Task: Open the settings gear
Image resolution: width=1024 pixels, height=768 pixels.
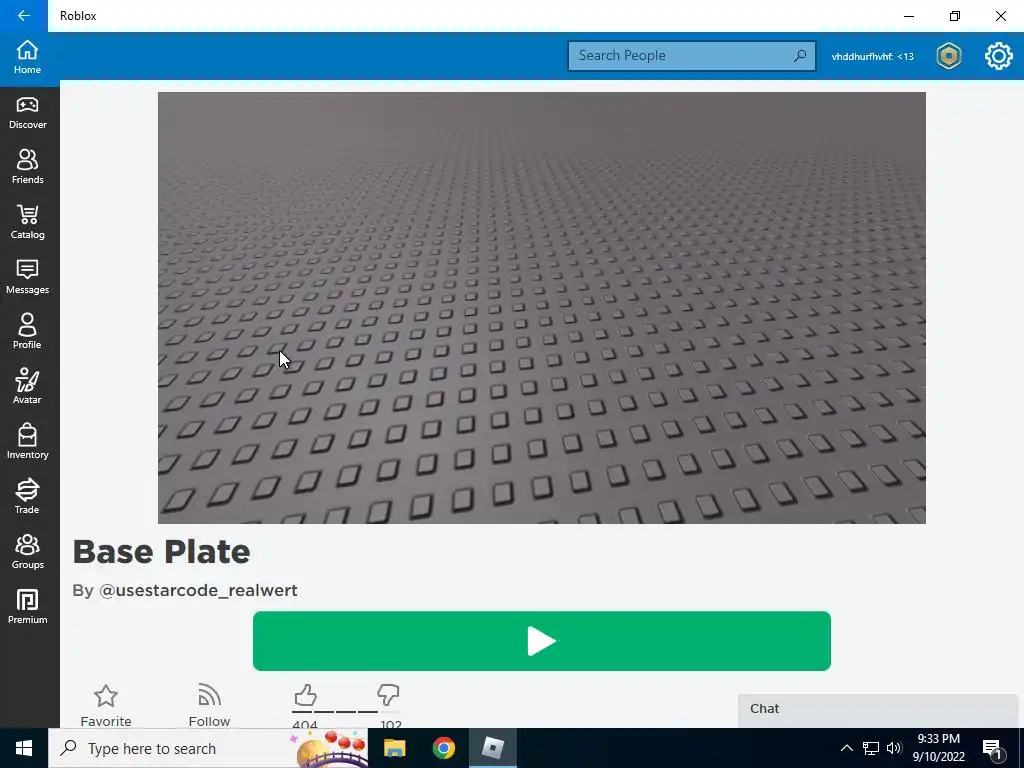Action: (x=999, y=56)
